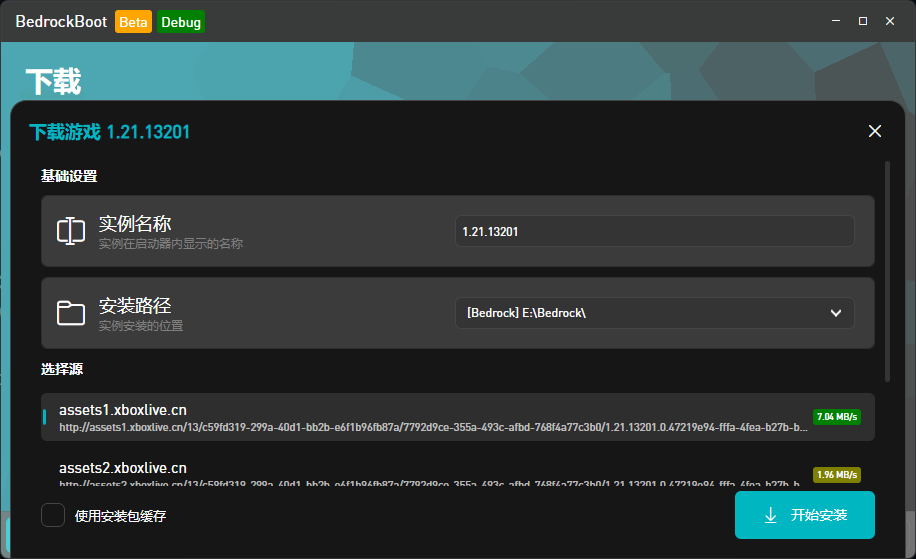Click the 1.96 MB/s speed badge
Image resolution: width=916 pixels, height=559 pixels.
point(837,474)
